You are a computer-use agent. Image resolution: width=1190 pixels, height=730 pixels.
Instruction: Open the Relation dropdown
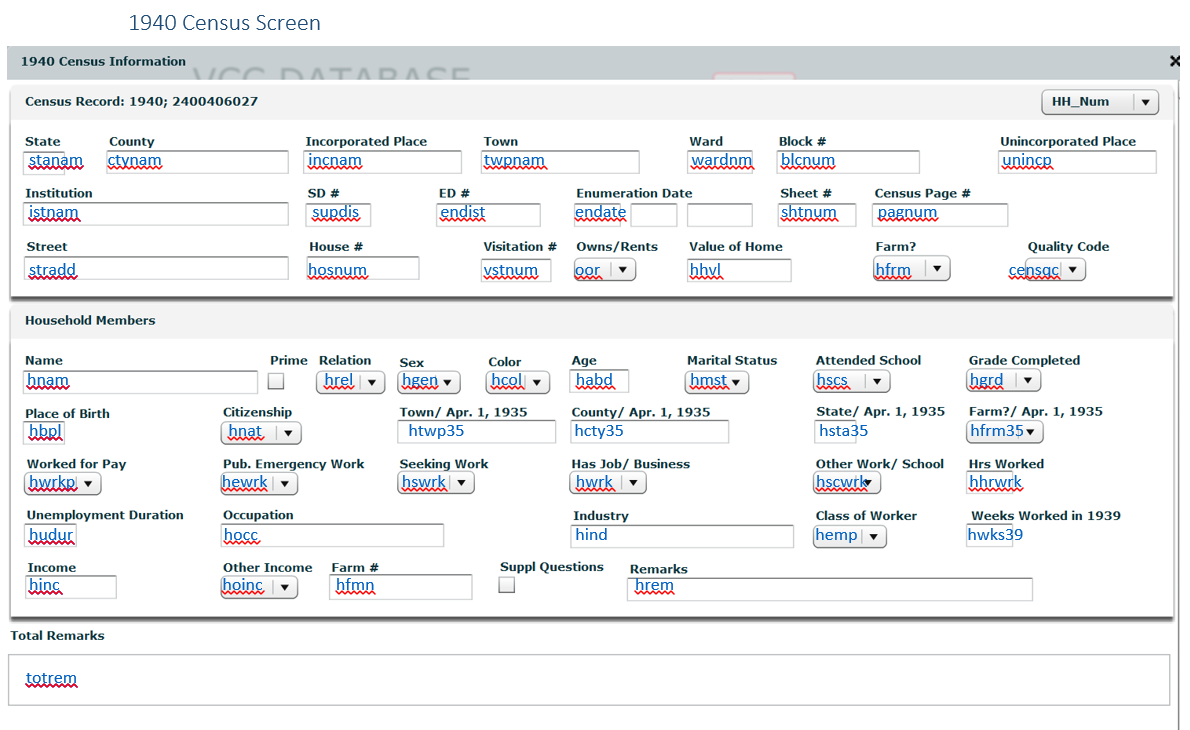tap(352, 381)
